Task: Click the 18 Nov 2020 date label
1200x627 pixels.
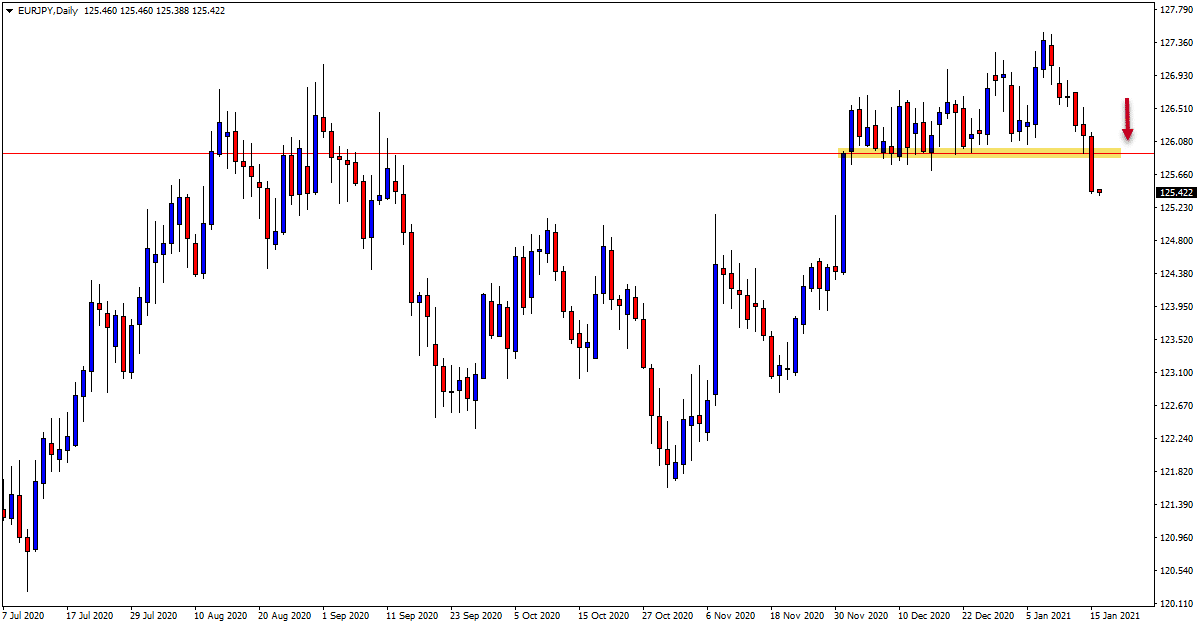Action: pyautogui.click(x=795, y=616)
